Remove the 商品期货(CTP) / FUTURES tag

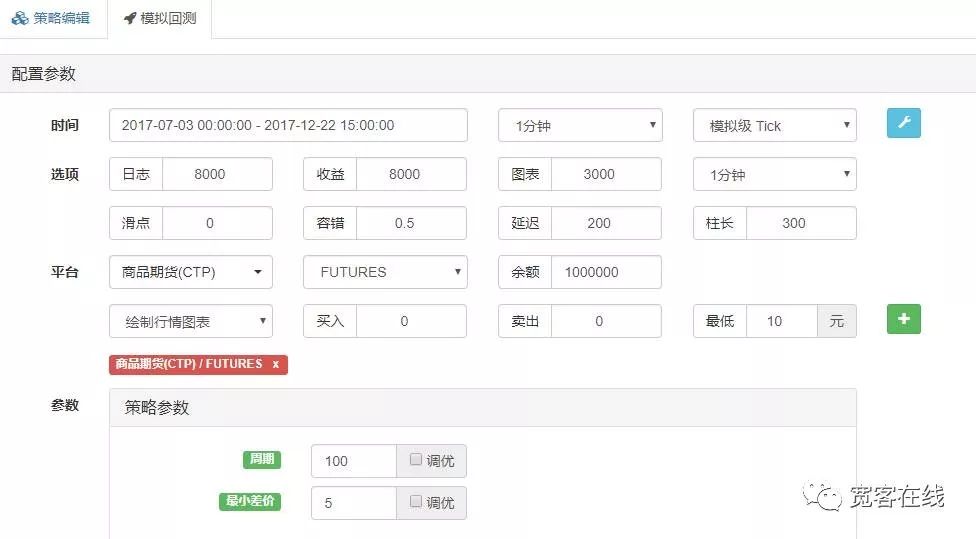pyautogui.click(x=276, y=364)
